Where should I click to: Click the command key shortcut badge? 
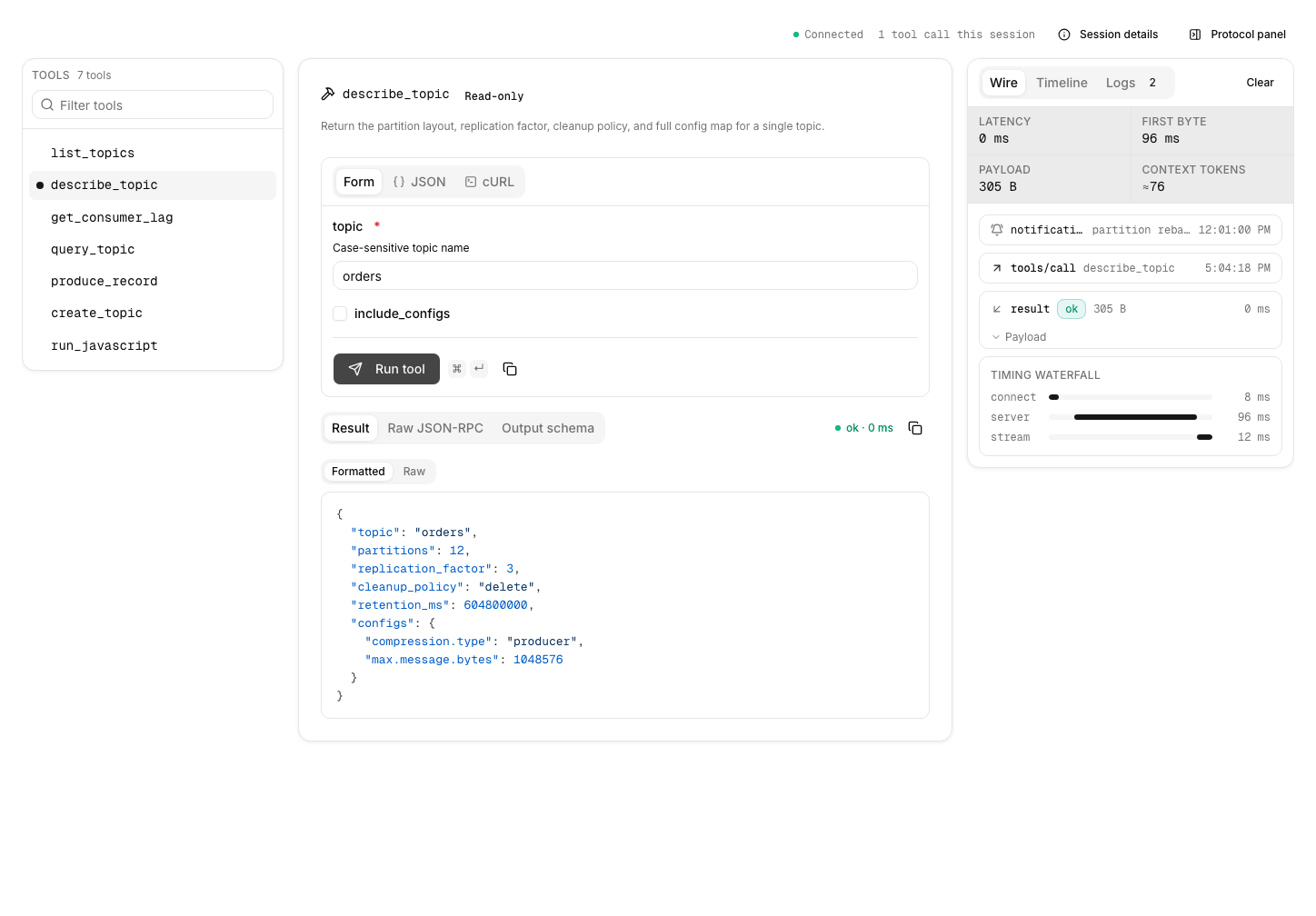click(457, 369)
